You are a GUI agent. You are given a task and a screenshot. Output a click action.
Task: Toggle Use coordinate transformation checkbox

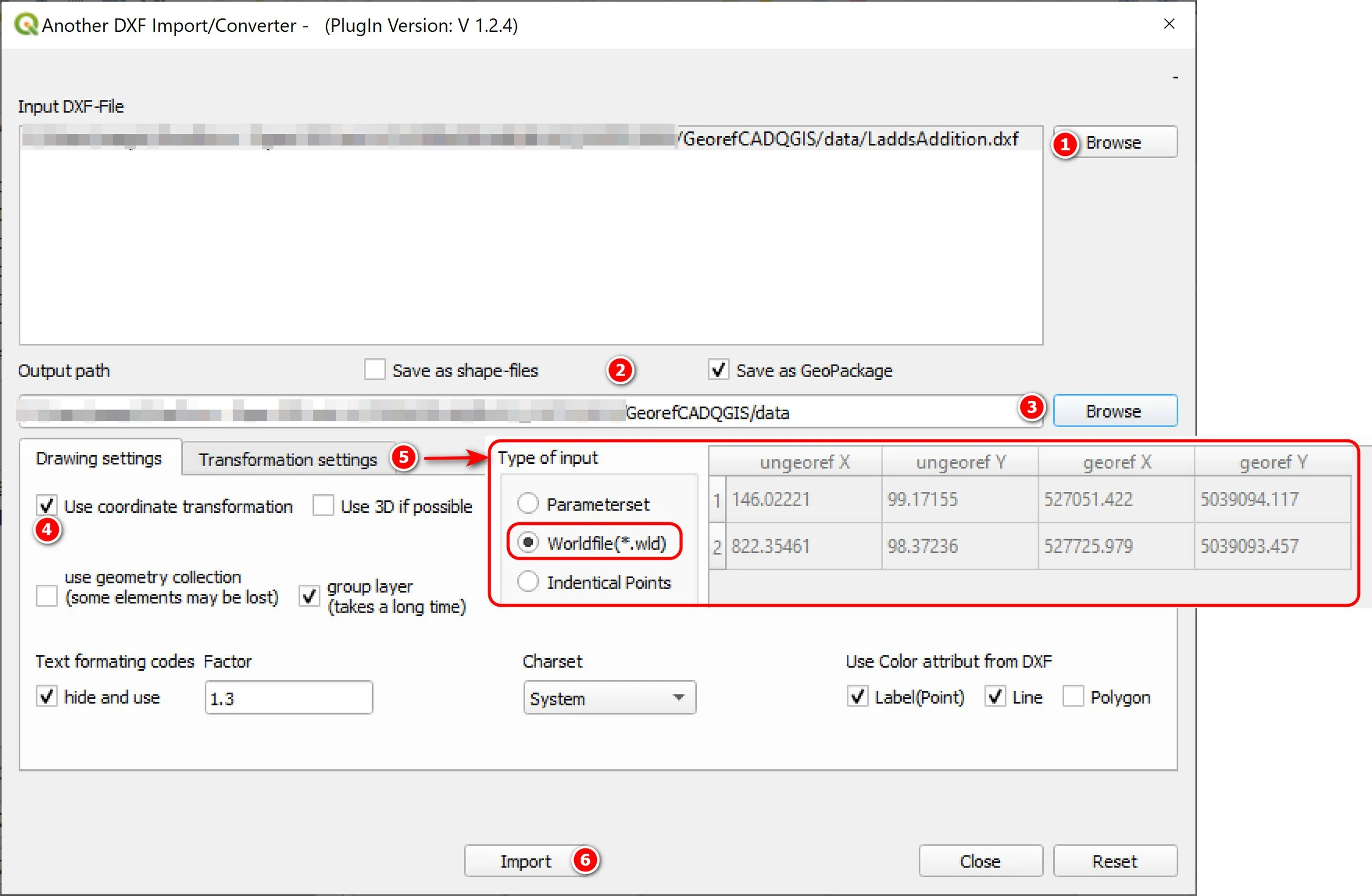(x=47, y=506)
